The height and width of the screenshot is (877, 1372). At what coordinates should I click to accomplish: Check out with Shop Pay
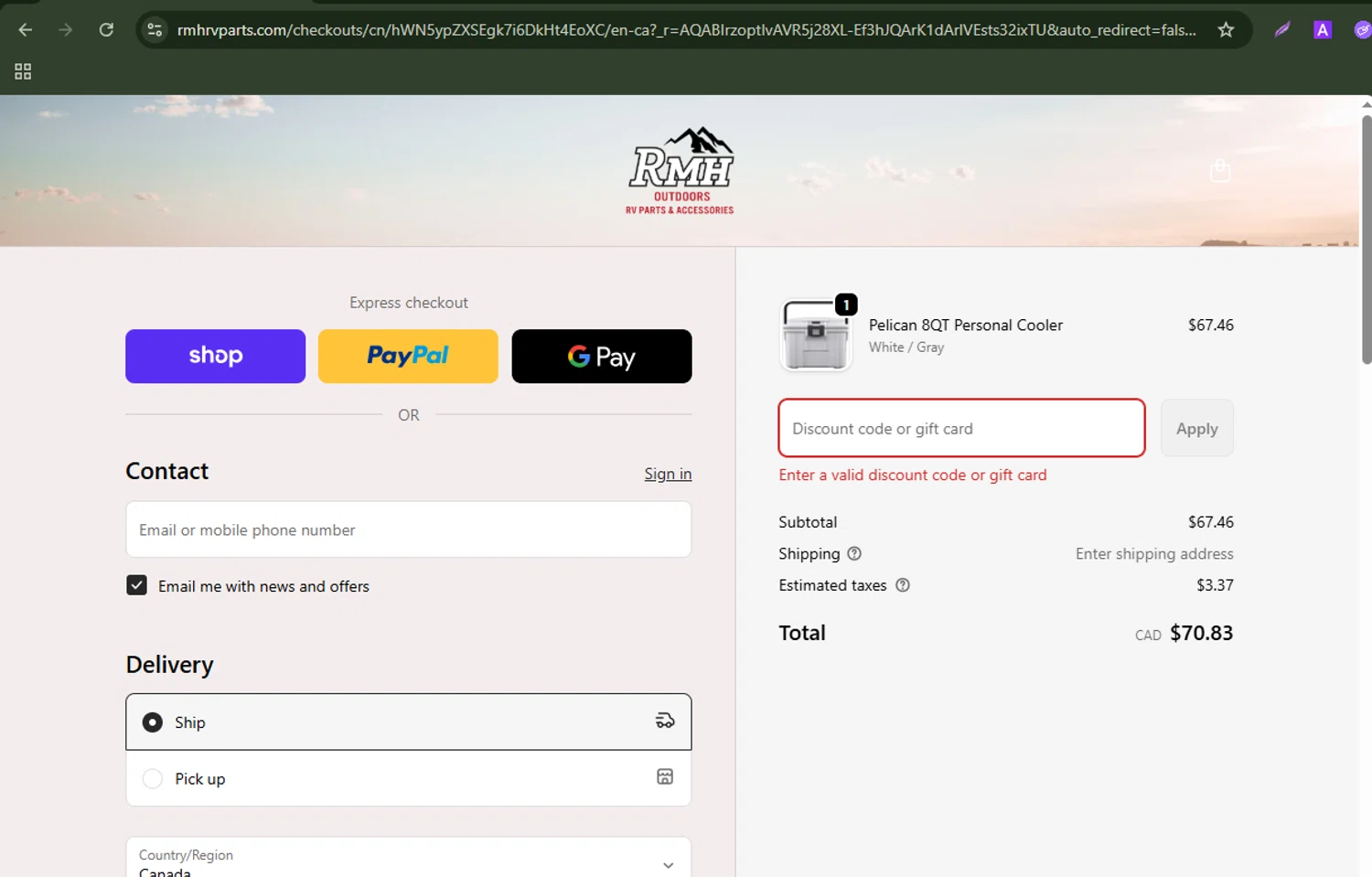[x=215, y=356]
